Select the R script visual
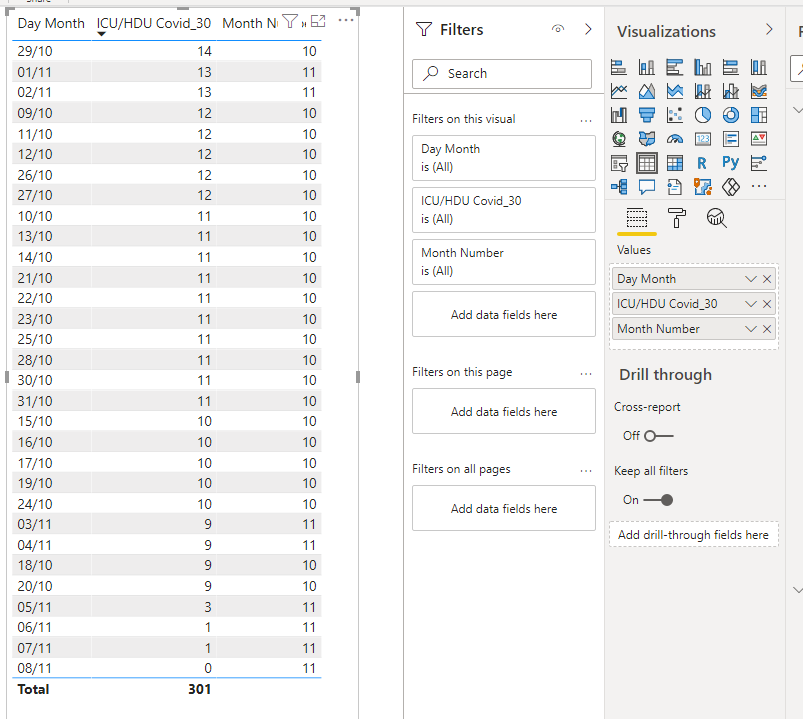 click(x=703, y=163)
